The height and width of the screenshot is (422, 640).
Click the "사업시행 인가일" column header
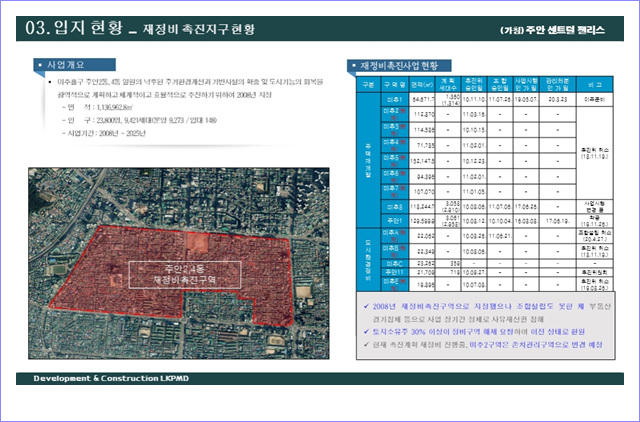click(x=526, y=84)
